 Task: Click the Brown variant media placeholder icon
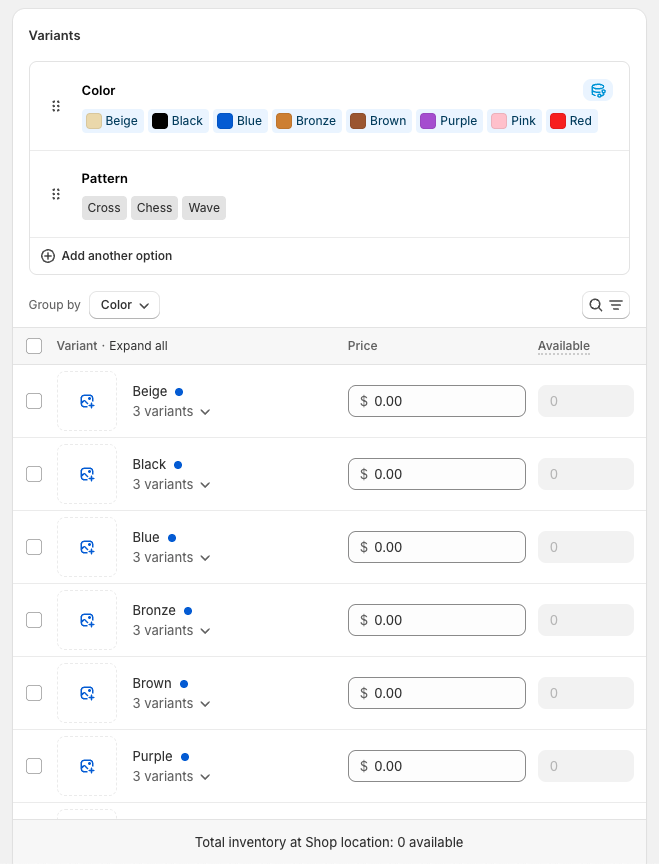point(87,693)
